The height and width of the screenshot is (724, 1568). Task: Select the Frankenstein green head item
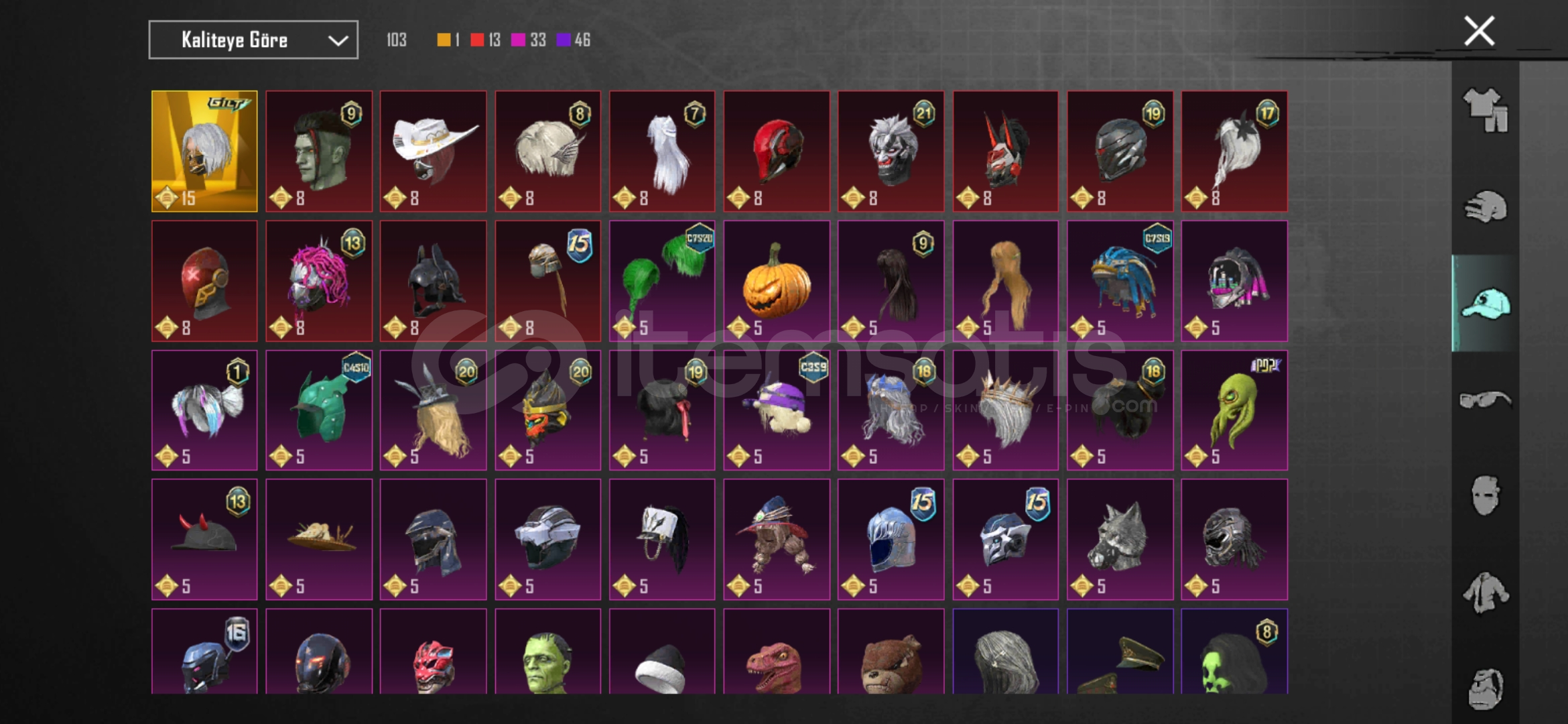pos(548,652)
